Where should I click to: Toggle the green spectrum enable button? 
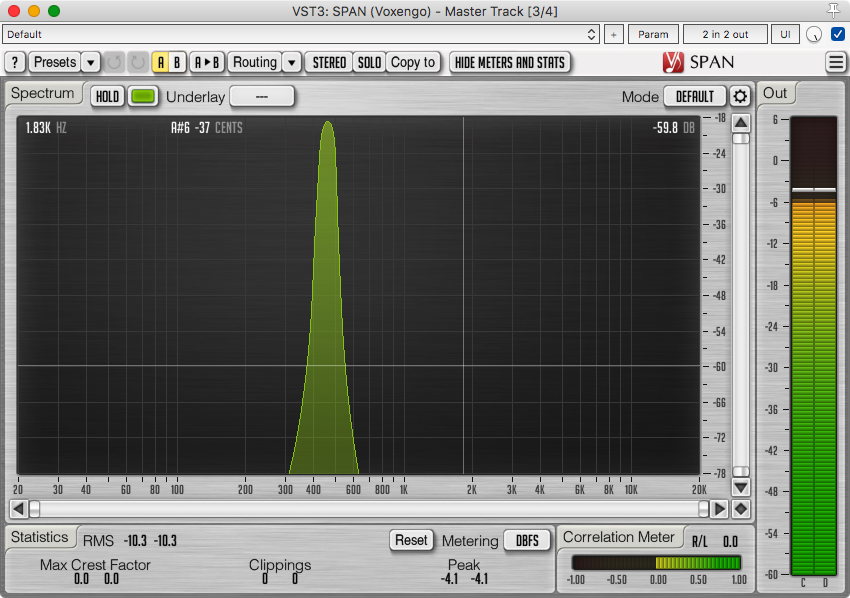(143, 97)
